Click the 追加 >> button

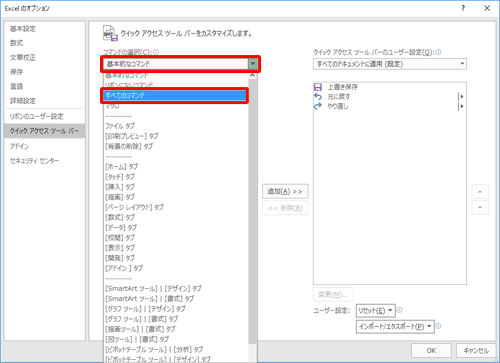pos(285,192)
